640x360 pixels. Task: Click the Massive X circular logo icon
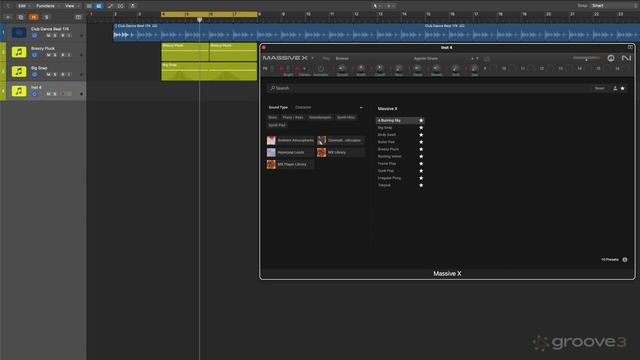coord(611,58)
